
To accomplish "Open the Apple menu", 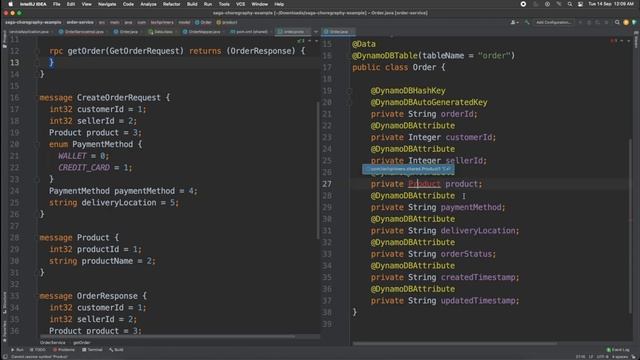I will [11, 4].
